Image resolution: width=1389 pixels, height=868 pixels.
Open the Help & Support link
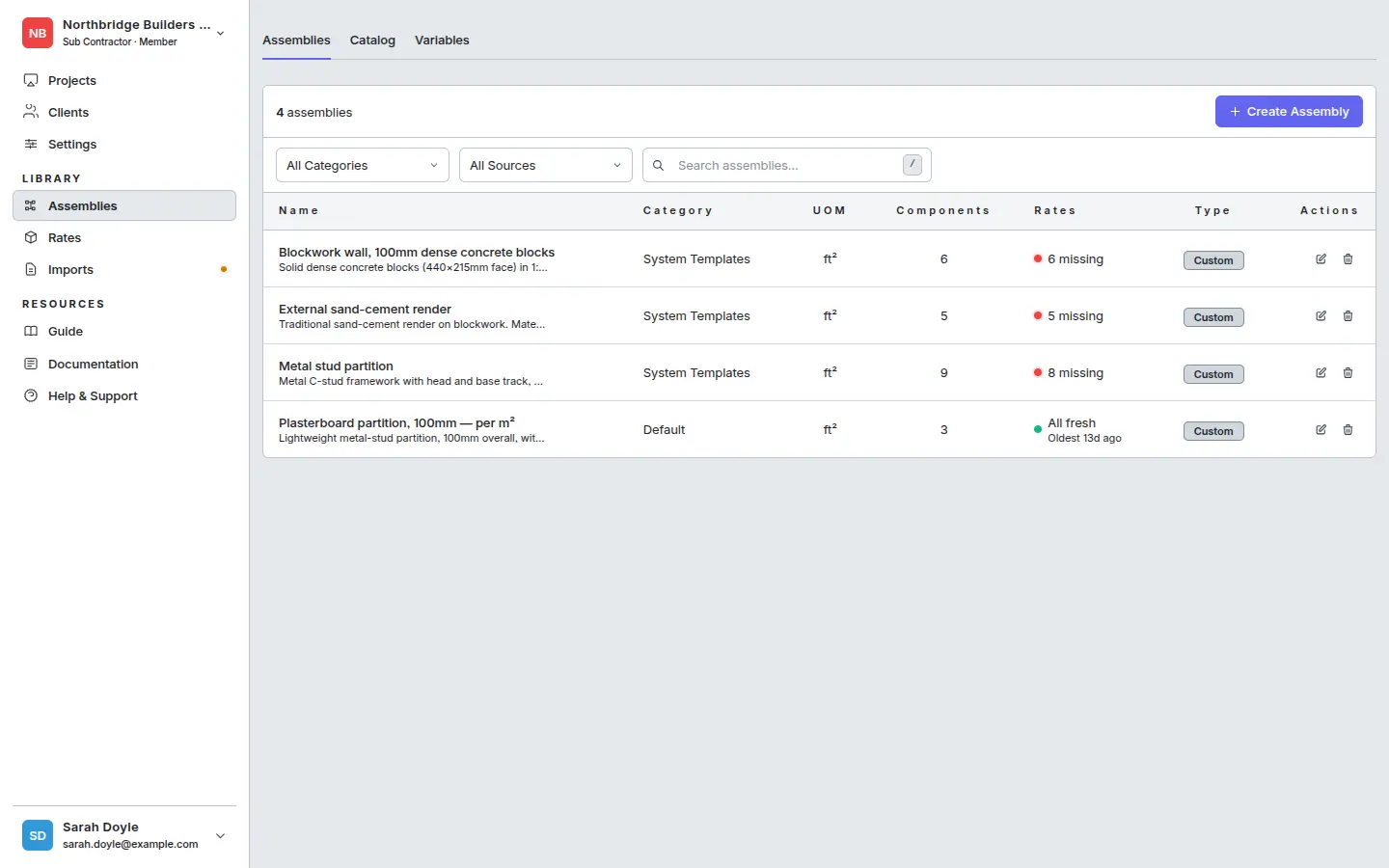coord(124,395)
